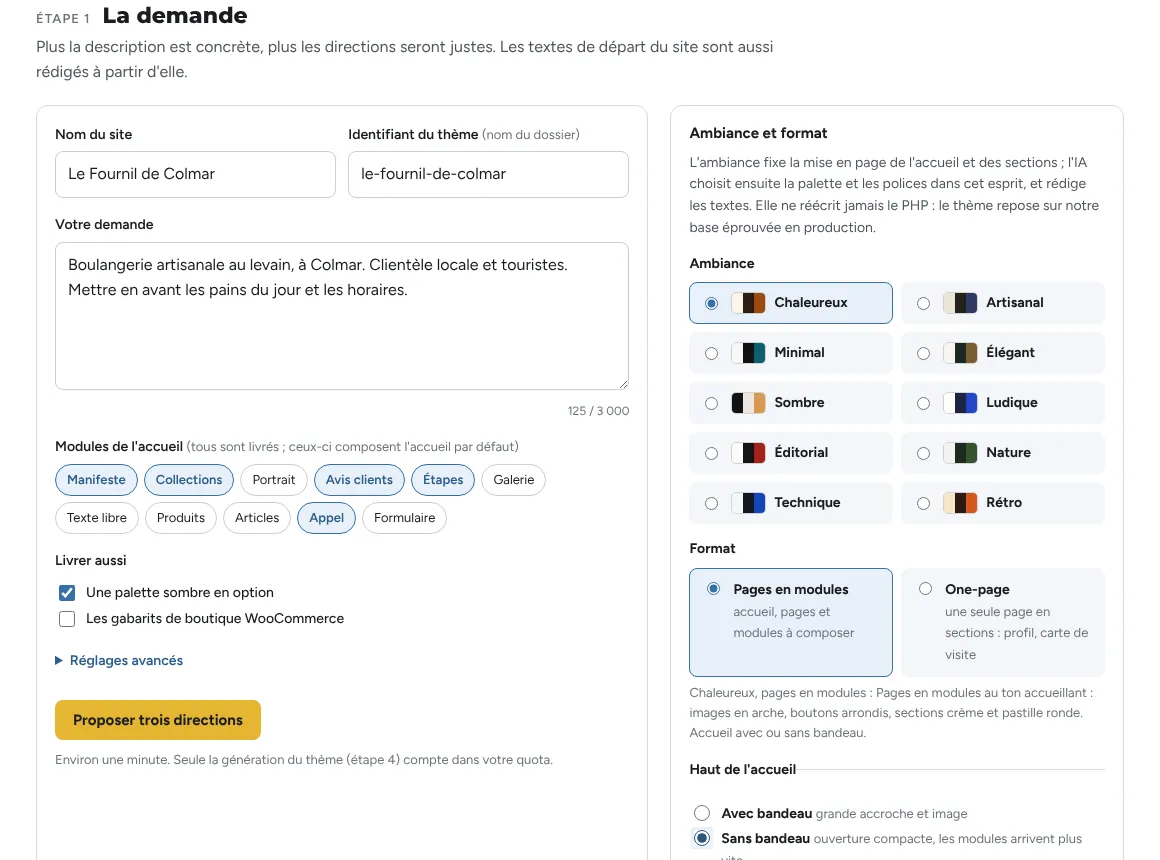Click the textarea resize handle corner
This screenshot has width=1160, height=860.
coord(624,384)
